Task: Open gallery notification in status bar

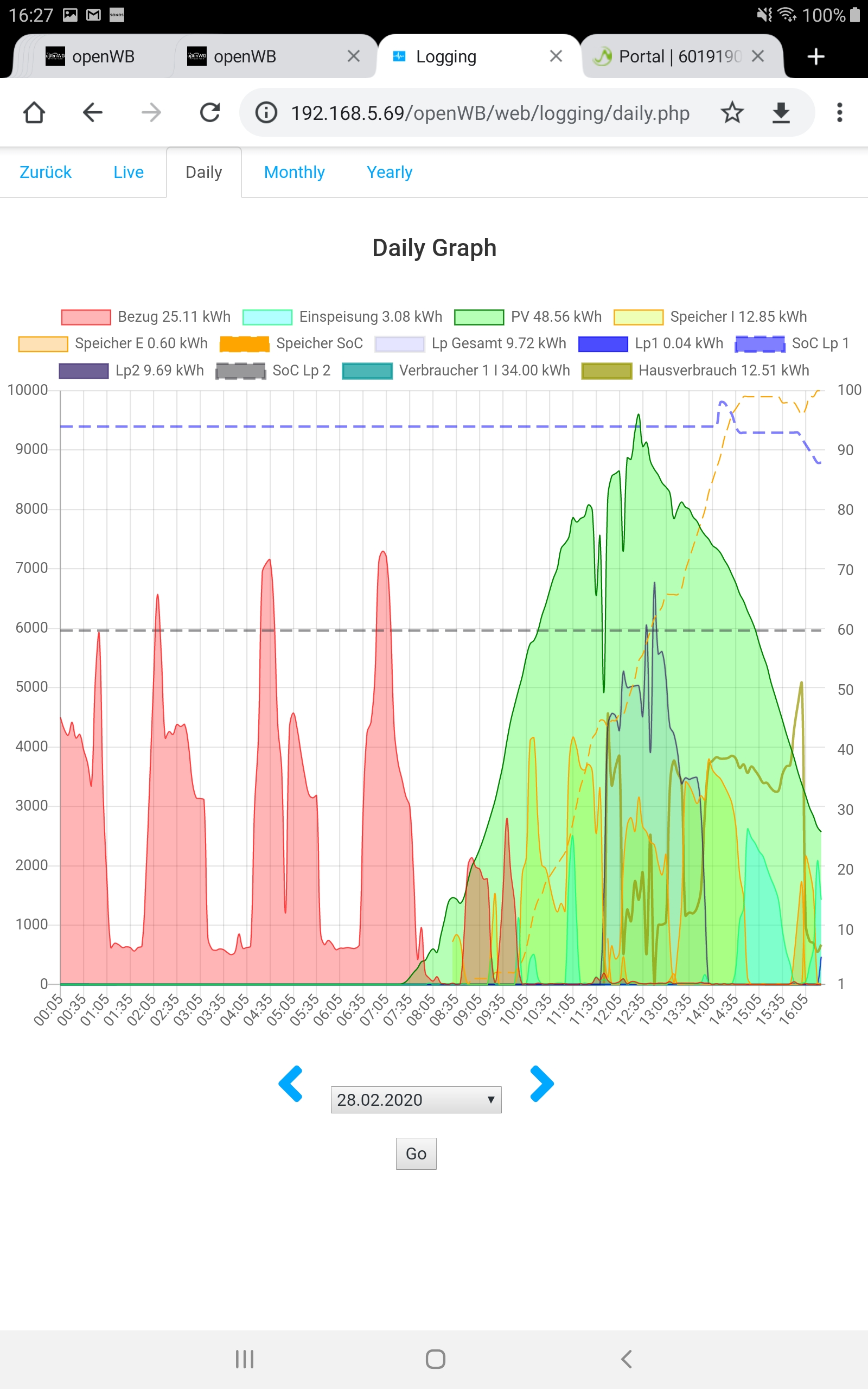Action: [70, 15]
